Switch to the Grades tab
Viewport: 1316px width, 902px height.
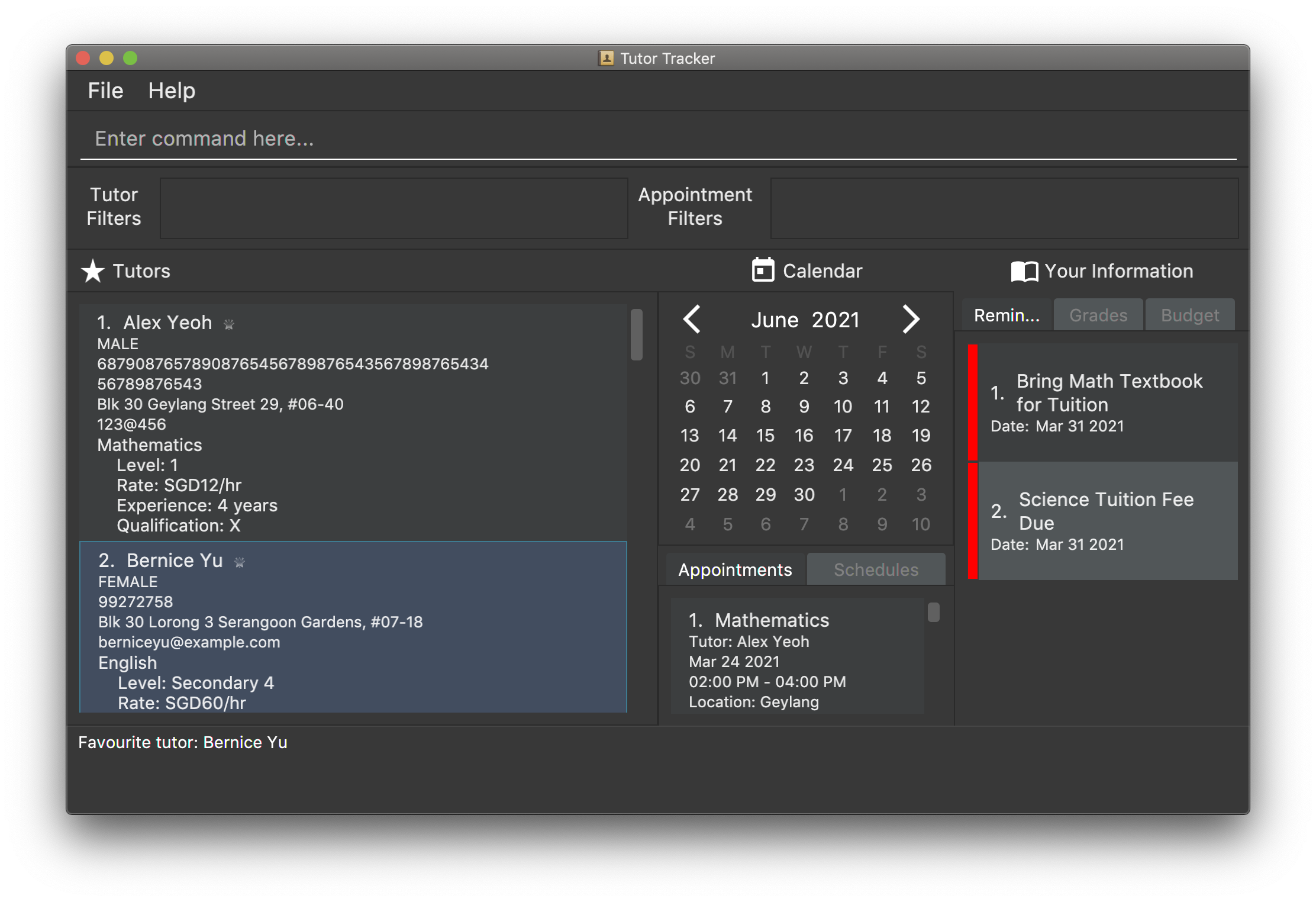pos(1098,315)
